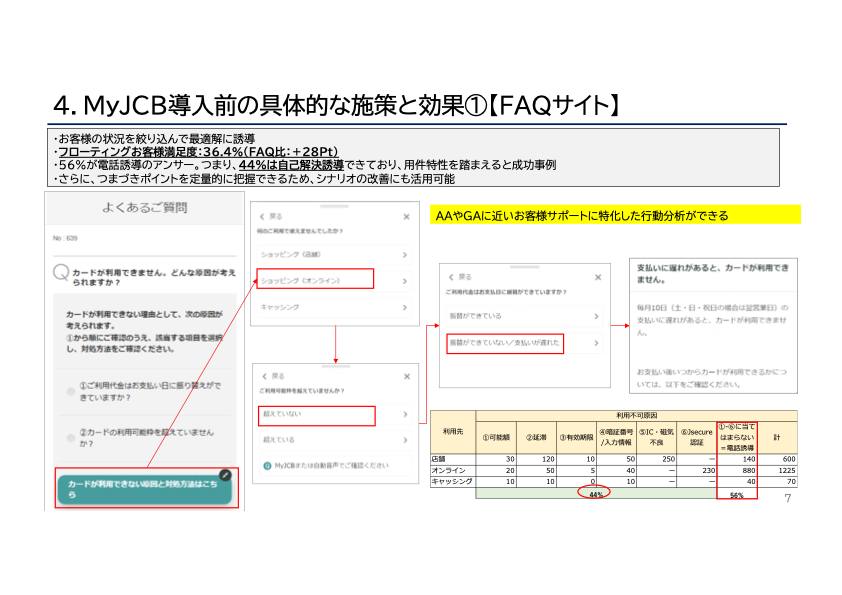The height and width of the screenshot is (595, 842).
Task: Close the ご利用可能枠を超えていませんか panel
Action: (x=407, y=376)
